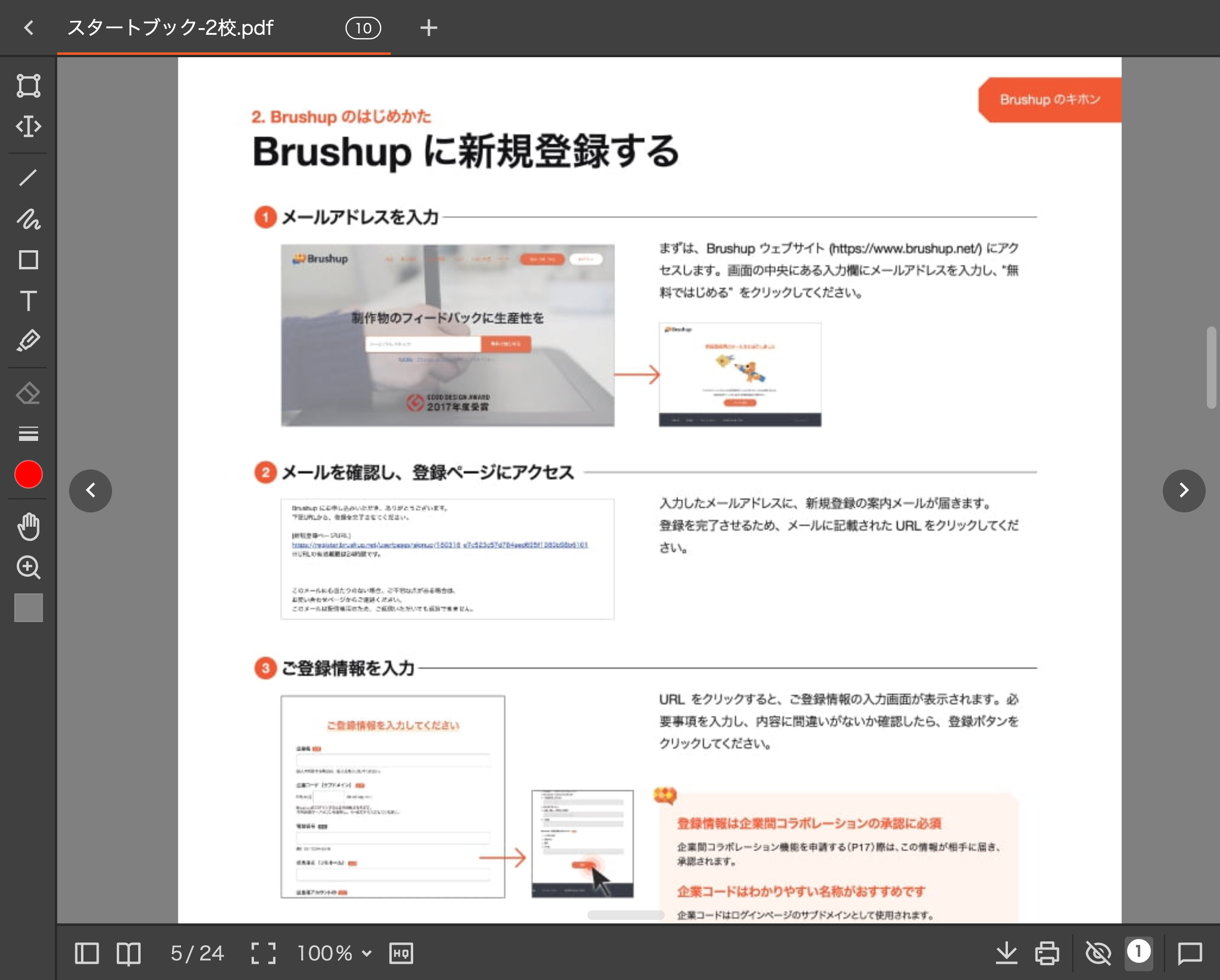Click the gray fill color swatch

coord(28,608)
